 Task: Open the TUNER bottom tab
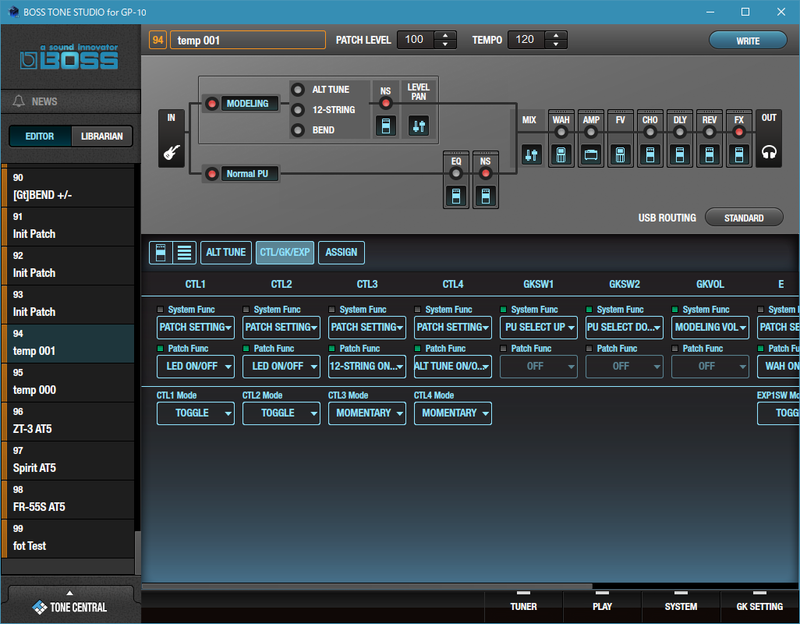coord(523,604)
